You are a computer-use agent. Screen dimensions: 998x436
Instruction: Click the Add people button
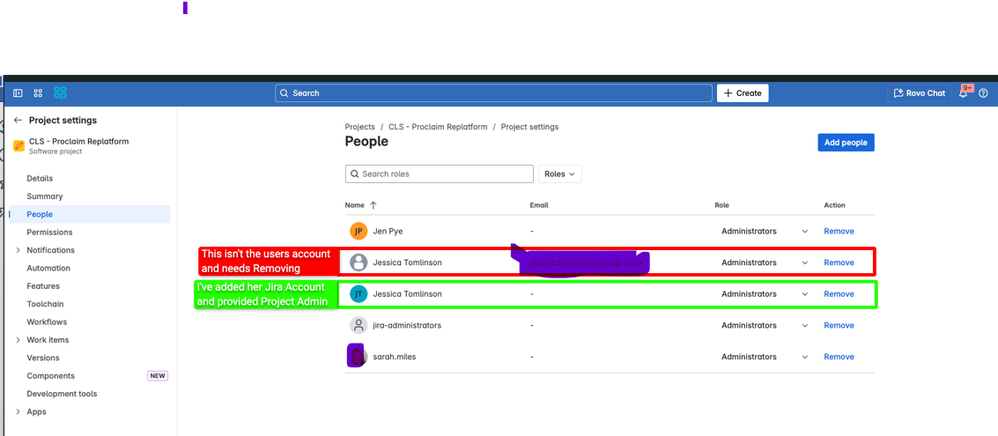846,143
